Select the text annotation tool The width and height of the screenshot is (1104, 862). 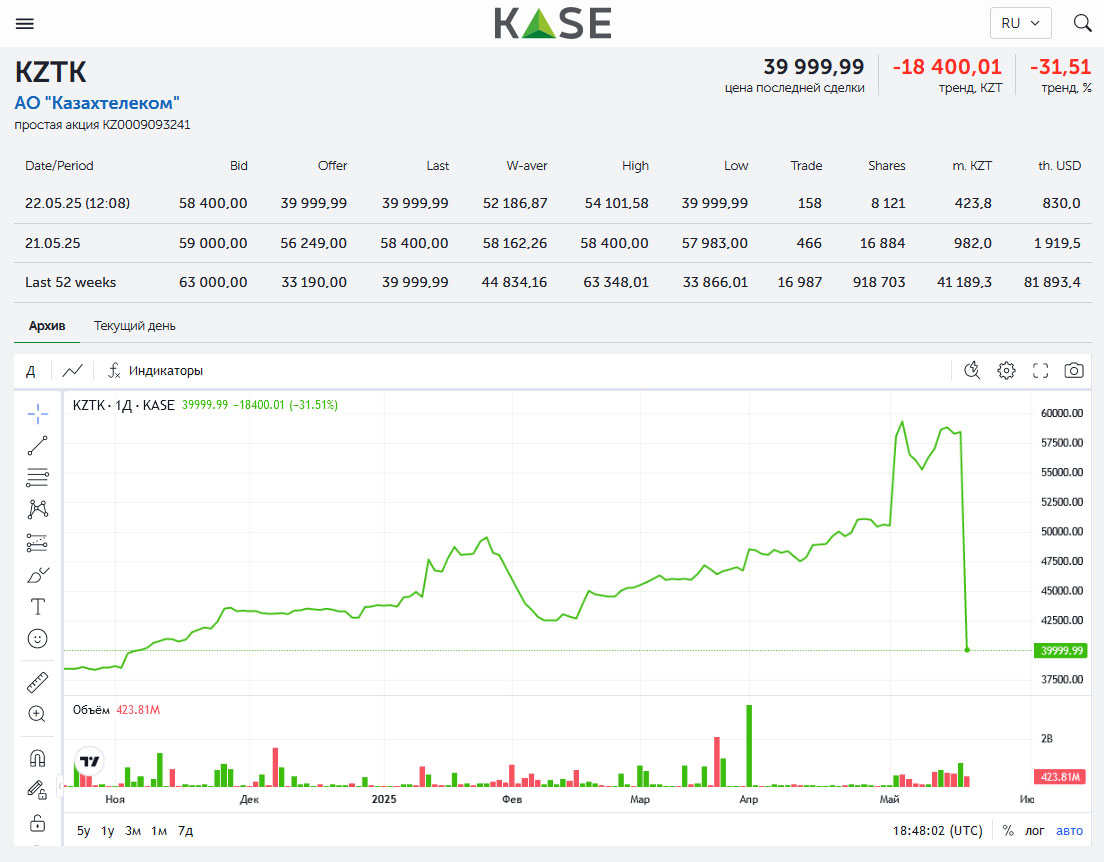click(37, 606)
